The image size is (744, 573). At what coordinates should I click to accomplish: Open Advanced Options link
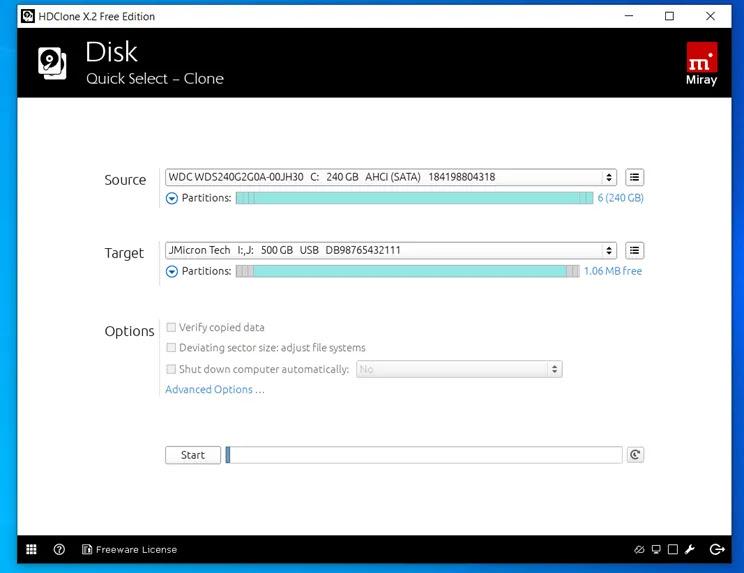[x=214, y=389]
